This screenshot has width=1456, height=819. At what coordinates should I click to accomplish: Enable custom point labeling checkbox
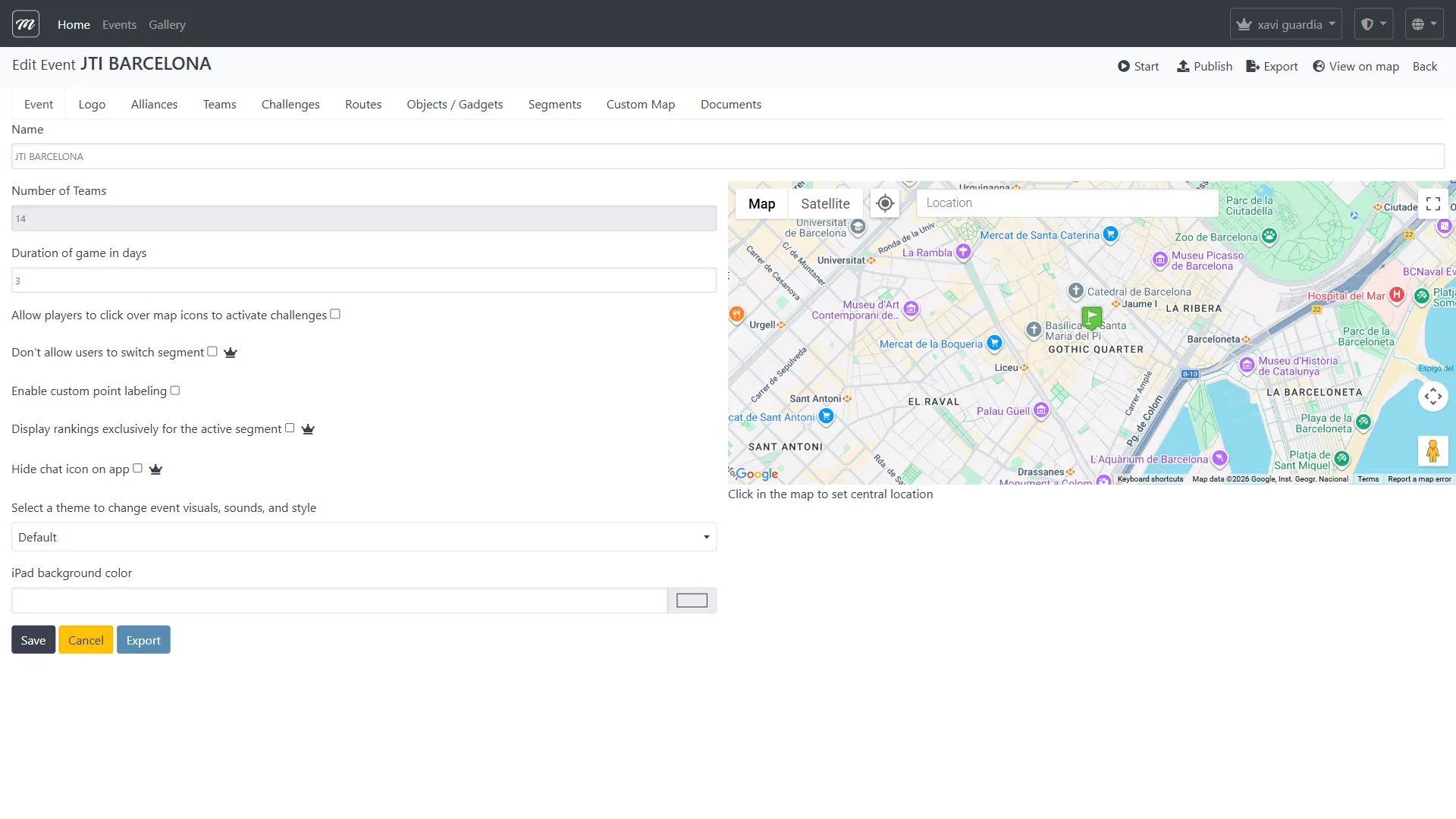point(175,391)
